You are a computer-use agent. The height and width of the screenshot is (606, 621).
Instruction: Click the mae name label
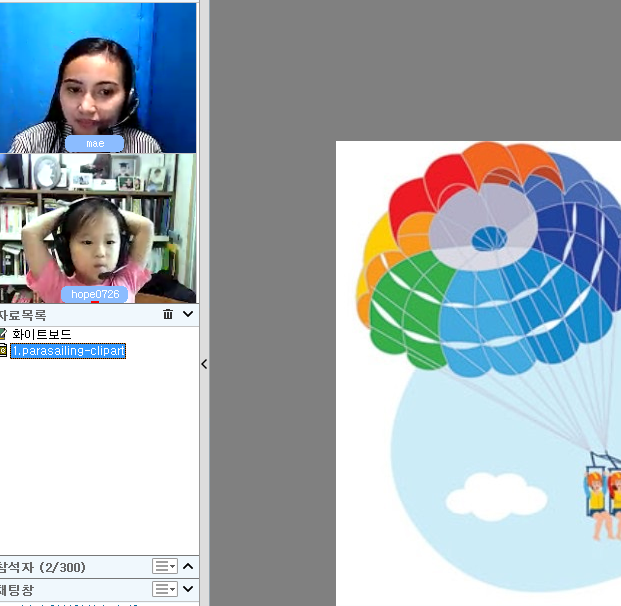95,144
